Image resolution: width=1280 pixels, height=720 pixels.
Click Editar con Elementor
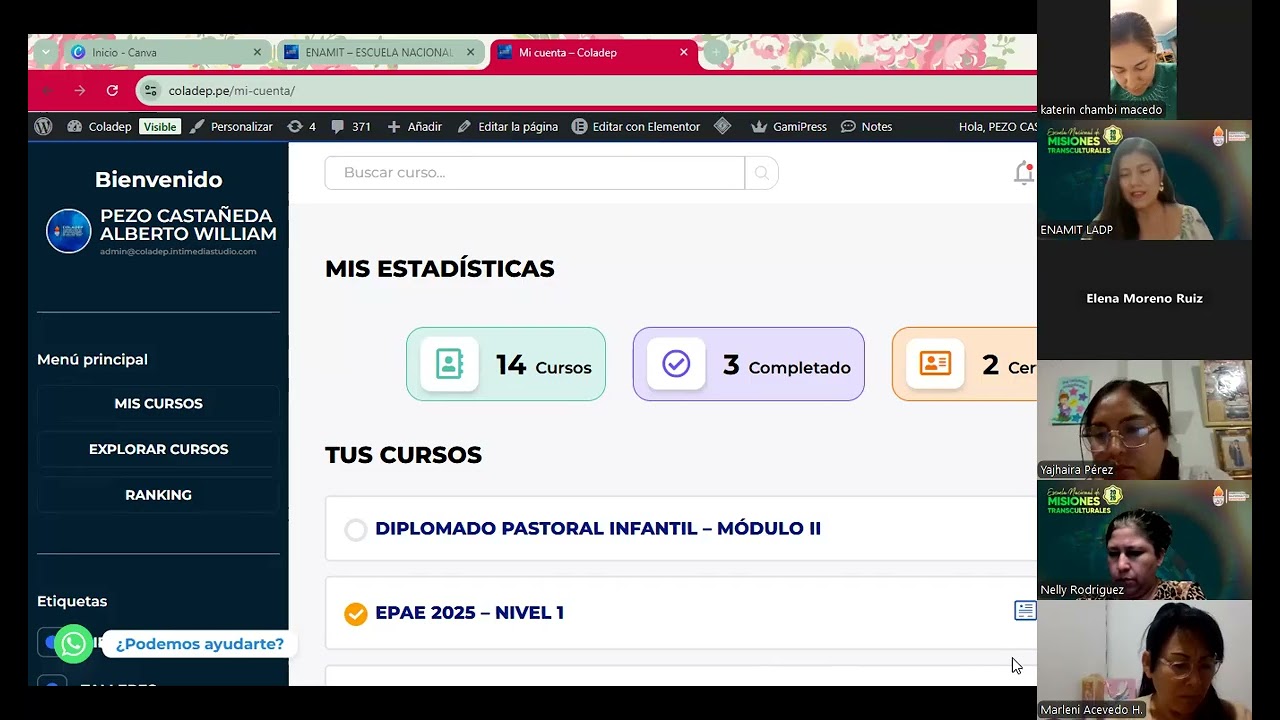point(636,127)
